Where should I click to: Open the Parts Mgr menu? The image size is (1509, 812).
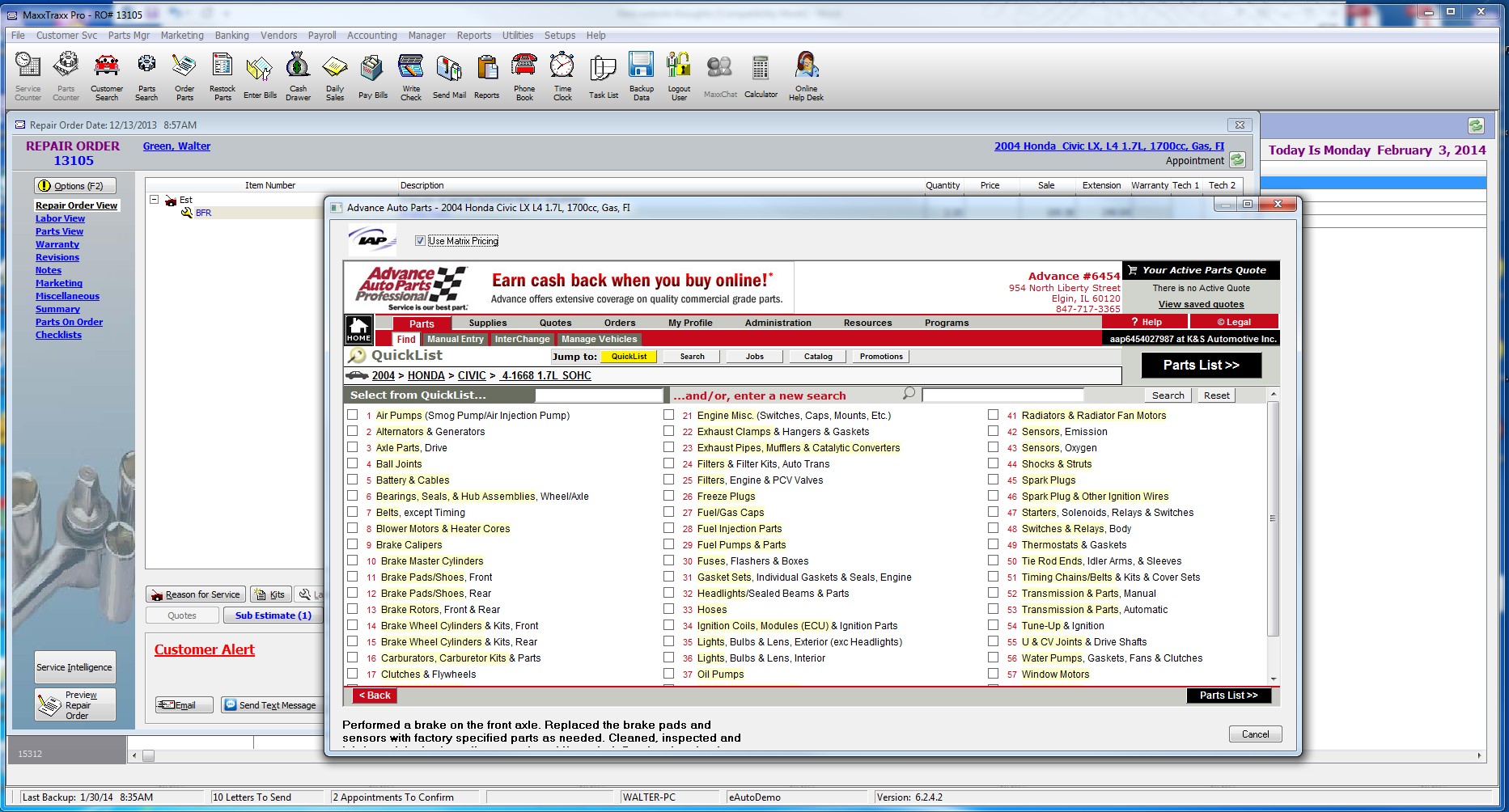(x=129, y=35)
